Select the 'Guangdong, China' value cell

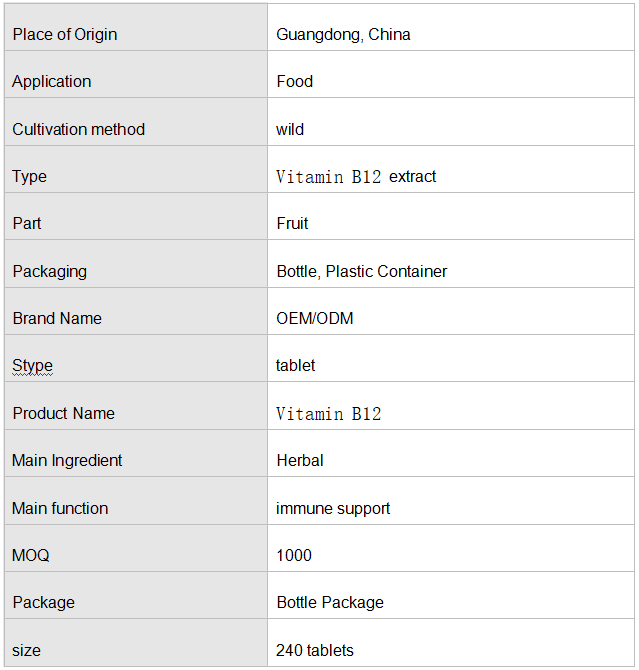pyautogui.click(x=451, y=27)
